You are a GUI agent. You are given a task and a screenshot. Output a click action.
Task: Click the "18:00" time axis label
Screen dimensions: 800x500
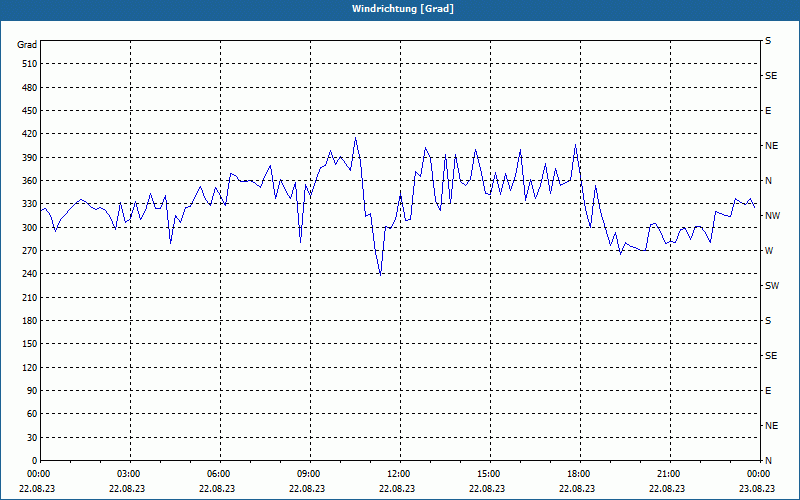tap(580, 474)
